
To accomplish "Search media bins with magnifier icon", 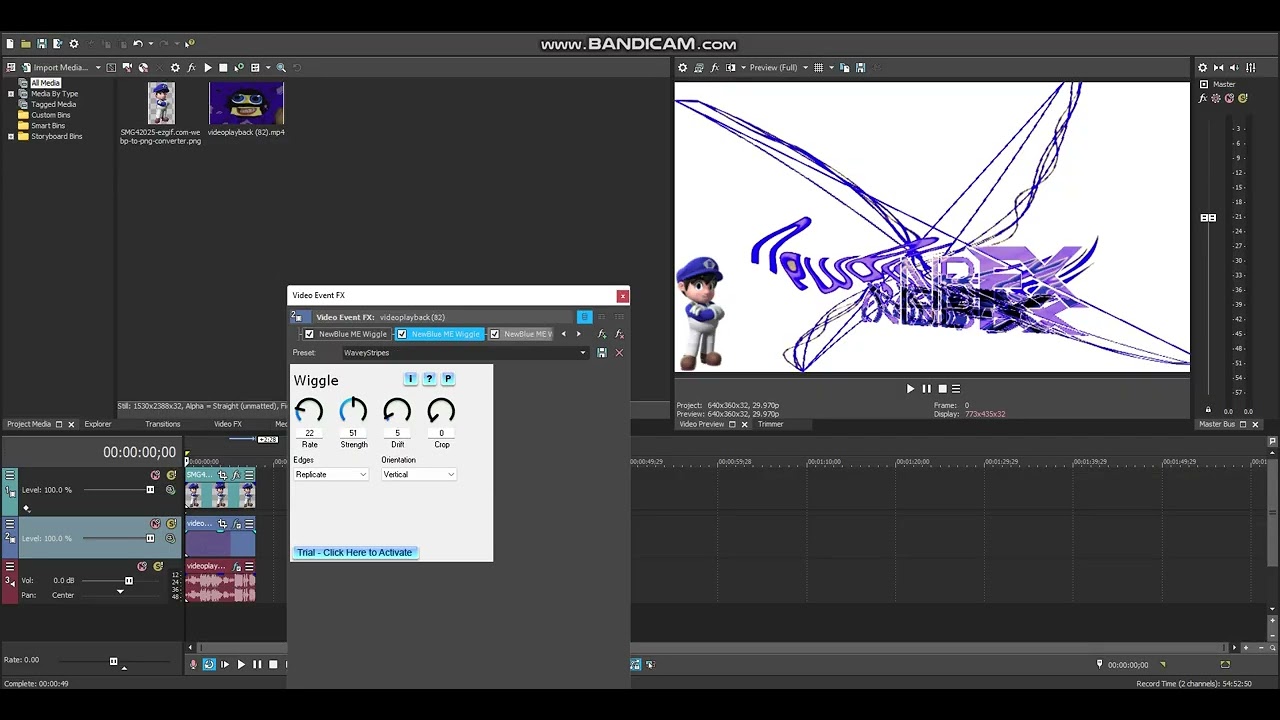I will coord(281,68).
